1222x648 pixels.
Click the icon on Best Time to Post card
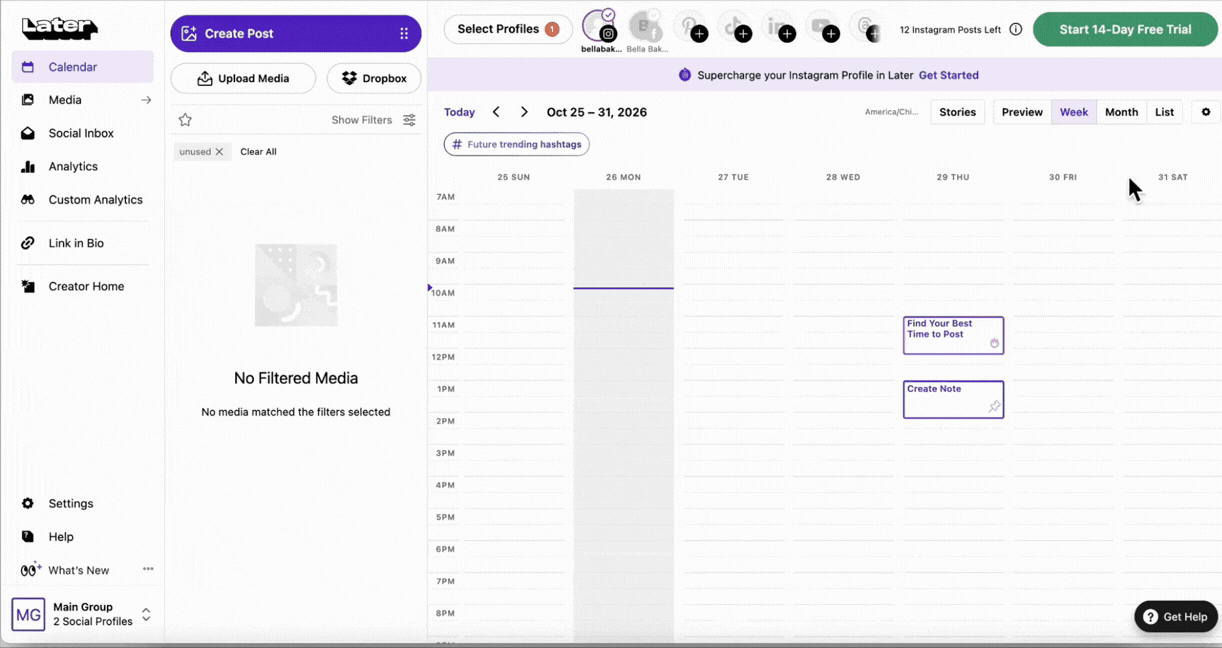[994, 343]
